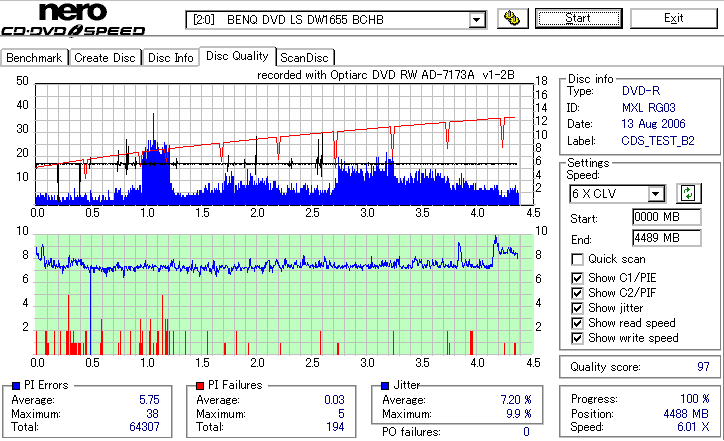Viewport: 724px width, 441px height.
Task: Click the Exit button
Action: pos(674,18)
